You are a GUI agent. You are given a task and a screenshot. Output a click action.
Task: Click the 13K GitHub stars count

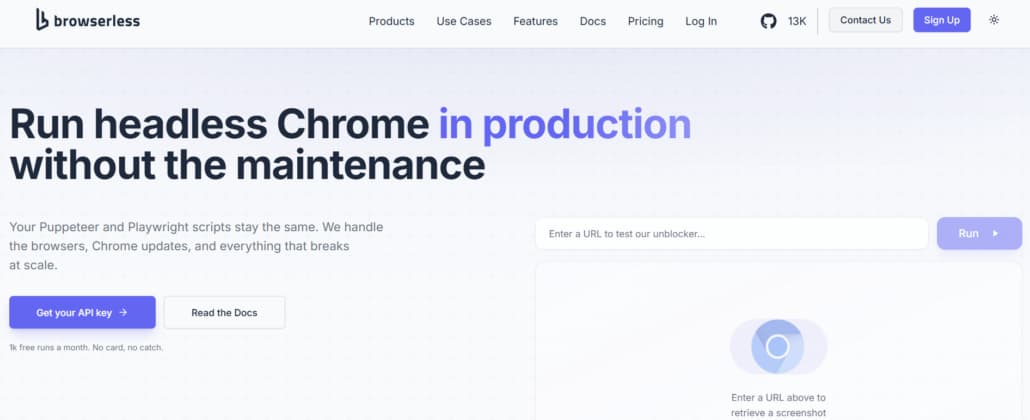(x=797, y=21)
